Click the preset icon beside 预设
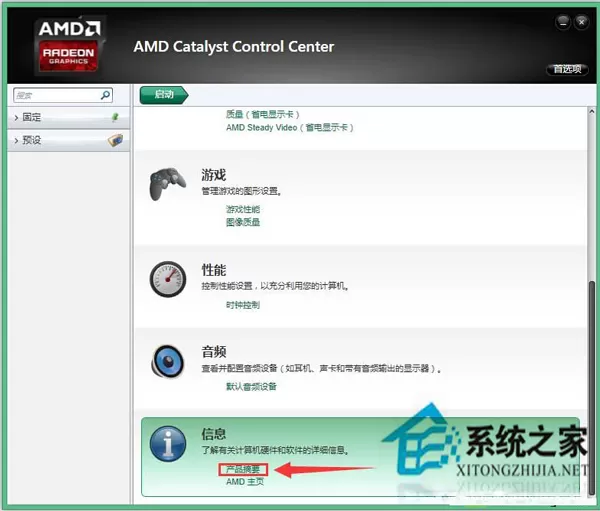Image resolution: width=600 pixels, height=511 pixels. [115, 140]
